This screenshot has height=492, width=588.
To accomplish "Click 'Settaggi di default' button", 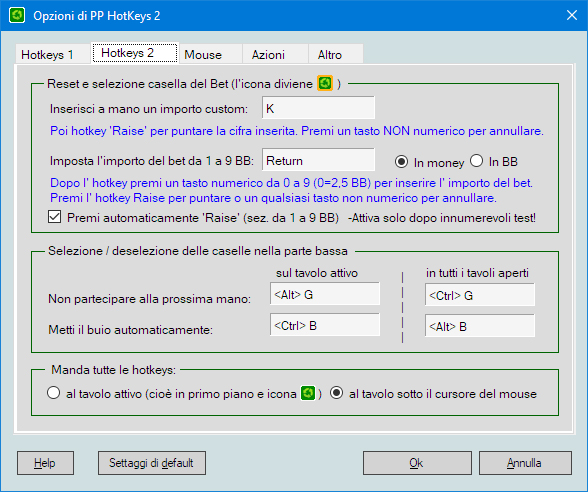I will (x=152, y=463).
